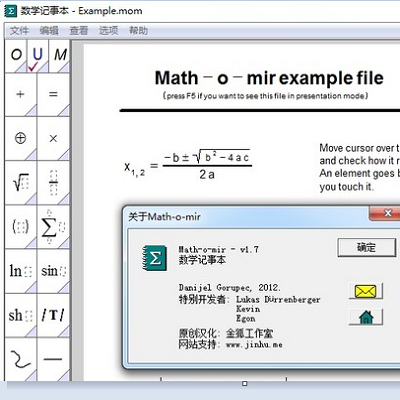The width and height of the screenshot is (400, 400).
Task: Insert the sin function
Action: click(x=53, y=271)
